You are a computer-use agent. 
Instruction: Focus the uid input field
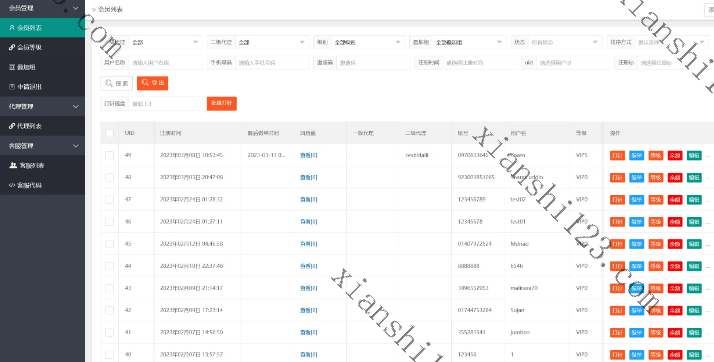click(x=572, y=62)
